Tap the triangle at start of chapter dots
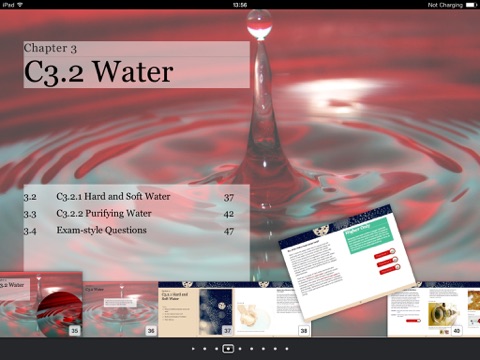The height and width of the screenshot is (360, 480). pyautogui.click(x=193, y=349)
